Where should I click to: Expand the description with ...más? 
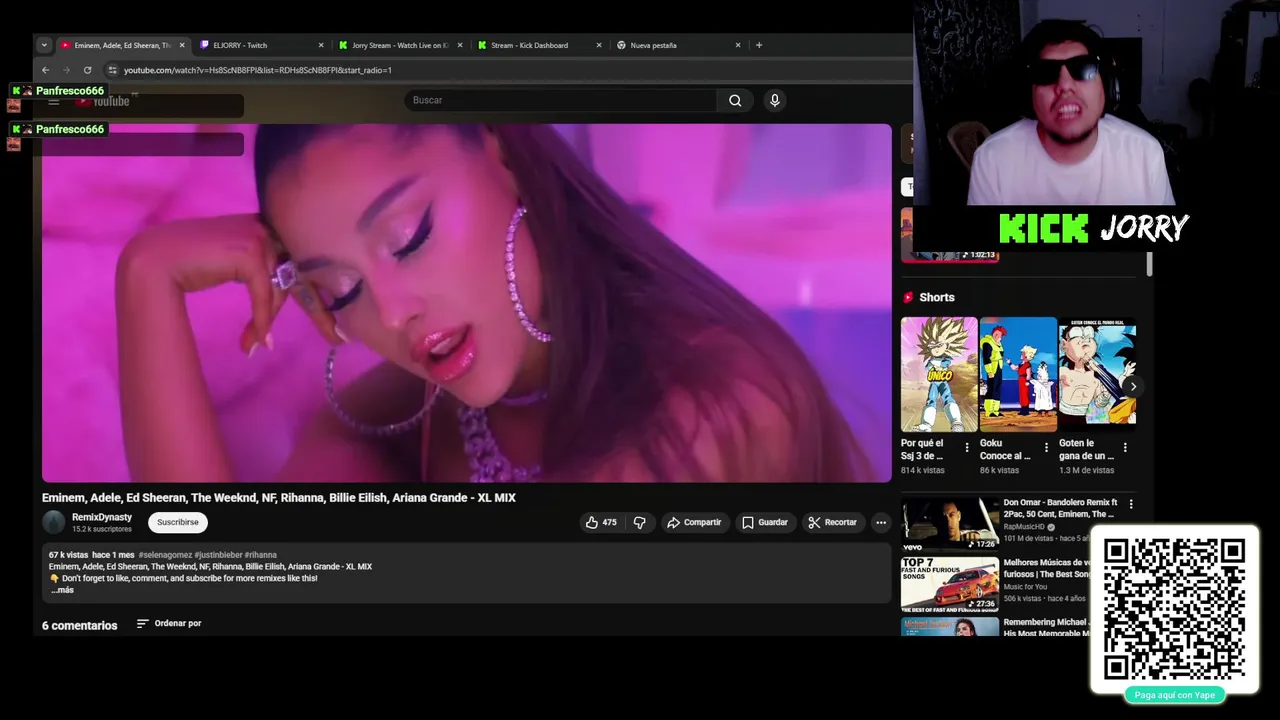[x=62, y=590]
